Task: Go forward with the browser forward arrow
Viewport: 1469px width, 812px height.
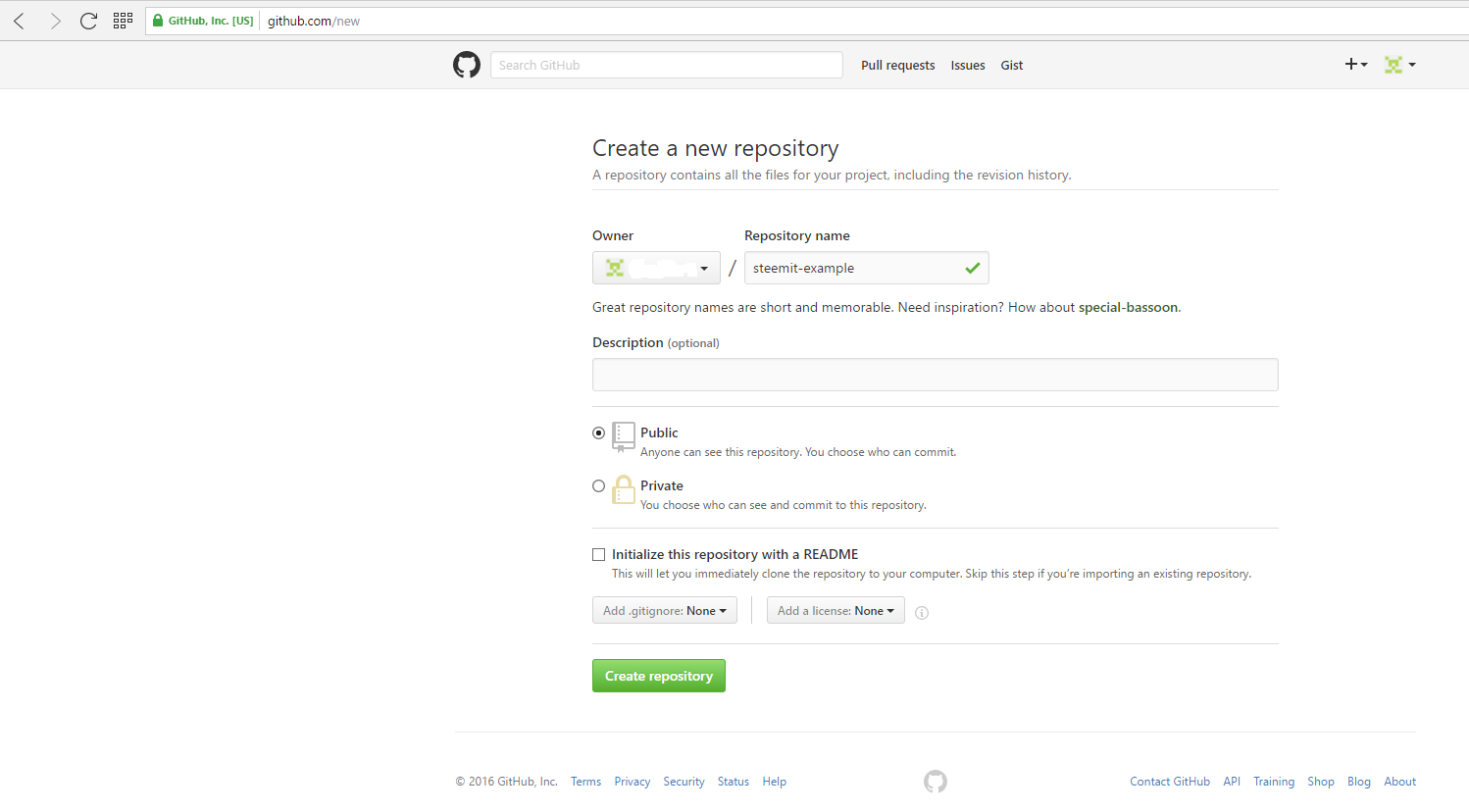Action: tap(55, 21)
